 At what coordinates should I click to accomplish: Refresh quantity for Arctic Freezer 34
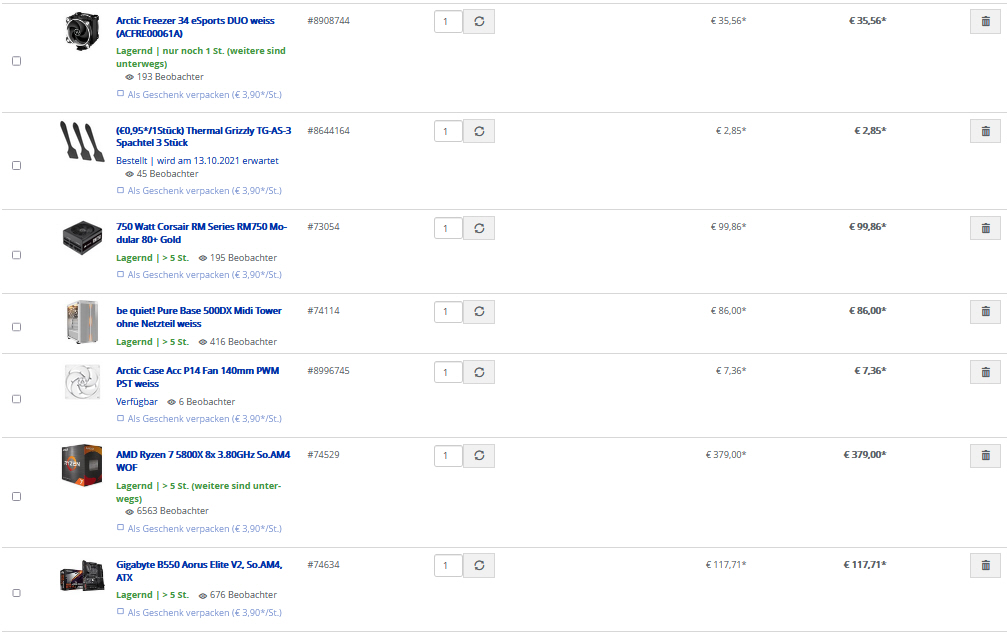point(479,21)
